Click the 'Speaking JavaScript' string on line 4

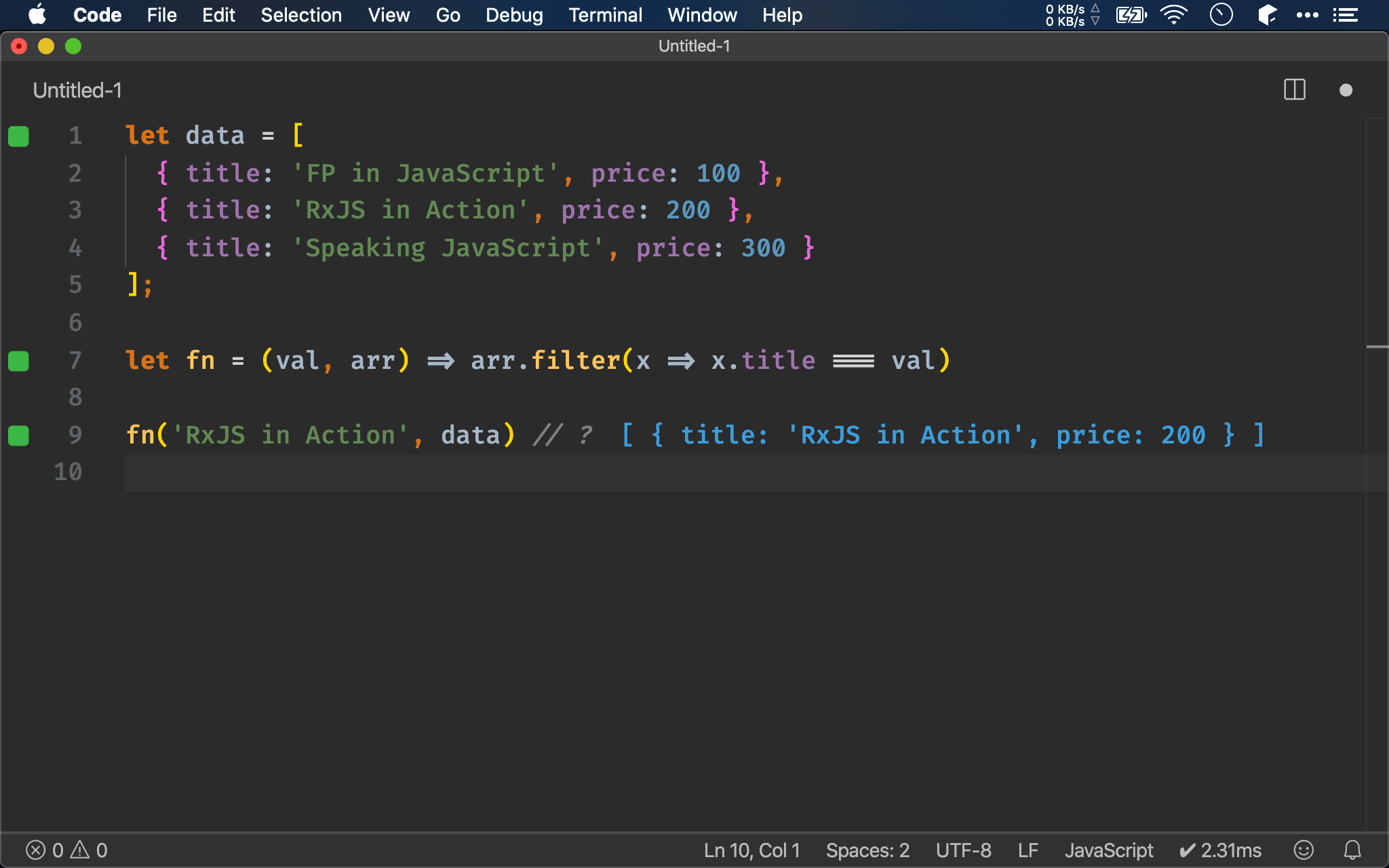click(x=448, y=248)
